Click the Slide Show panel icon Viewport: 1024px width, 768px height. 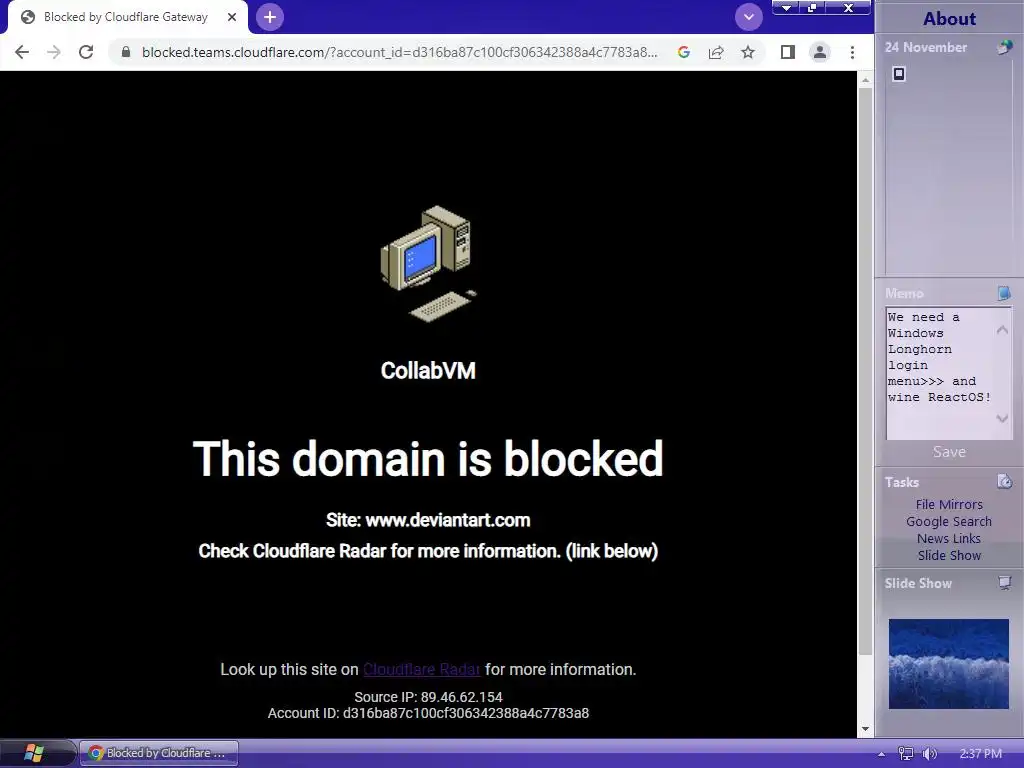pyautogui.click(x=1004, y=583)
